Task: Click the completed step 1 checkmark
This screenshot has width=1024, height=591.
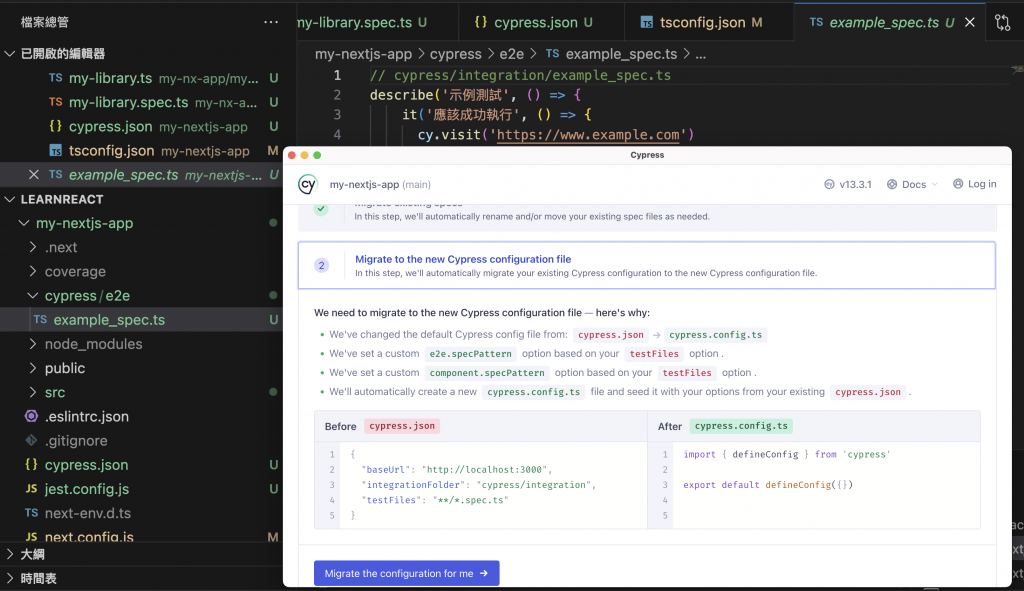Action: click(321, 208)
